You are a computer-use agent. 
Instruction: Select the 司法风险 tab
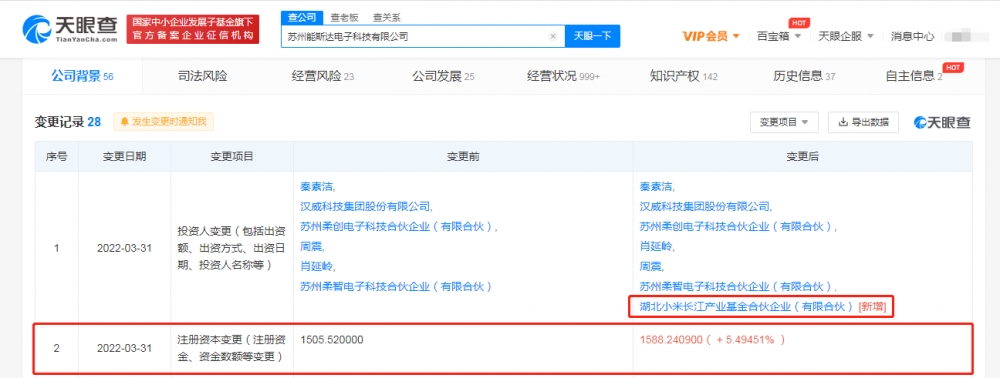click(x=202, y=76)
